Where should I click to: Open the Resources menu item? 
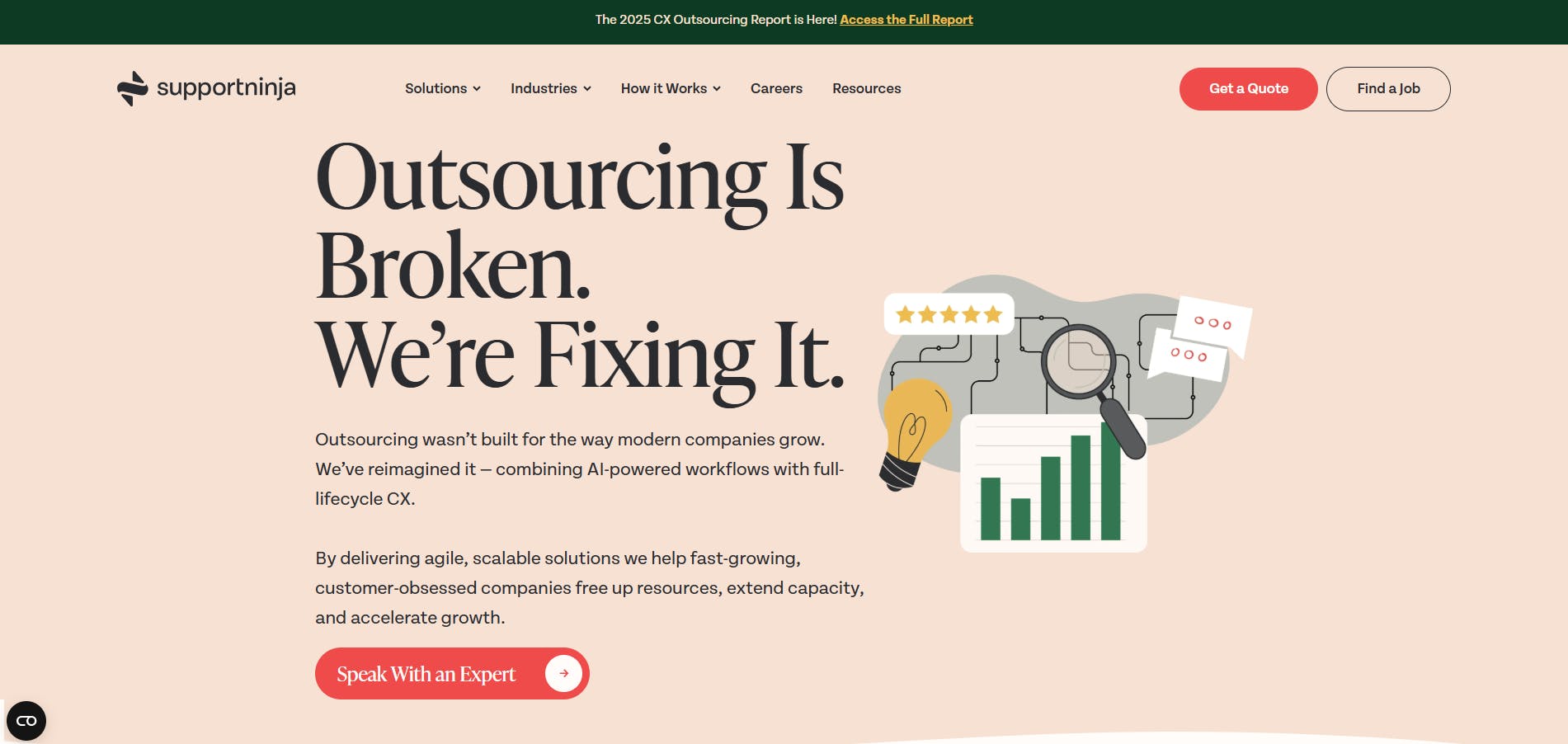click(866, 88)
